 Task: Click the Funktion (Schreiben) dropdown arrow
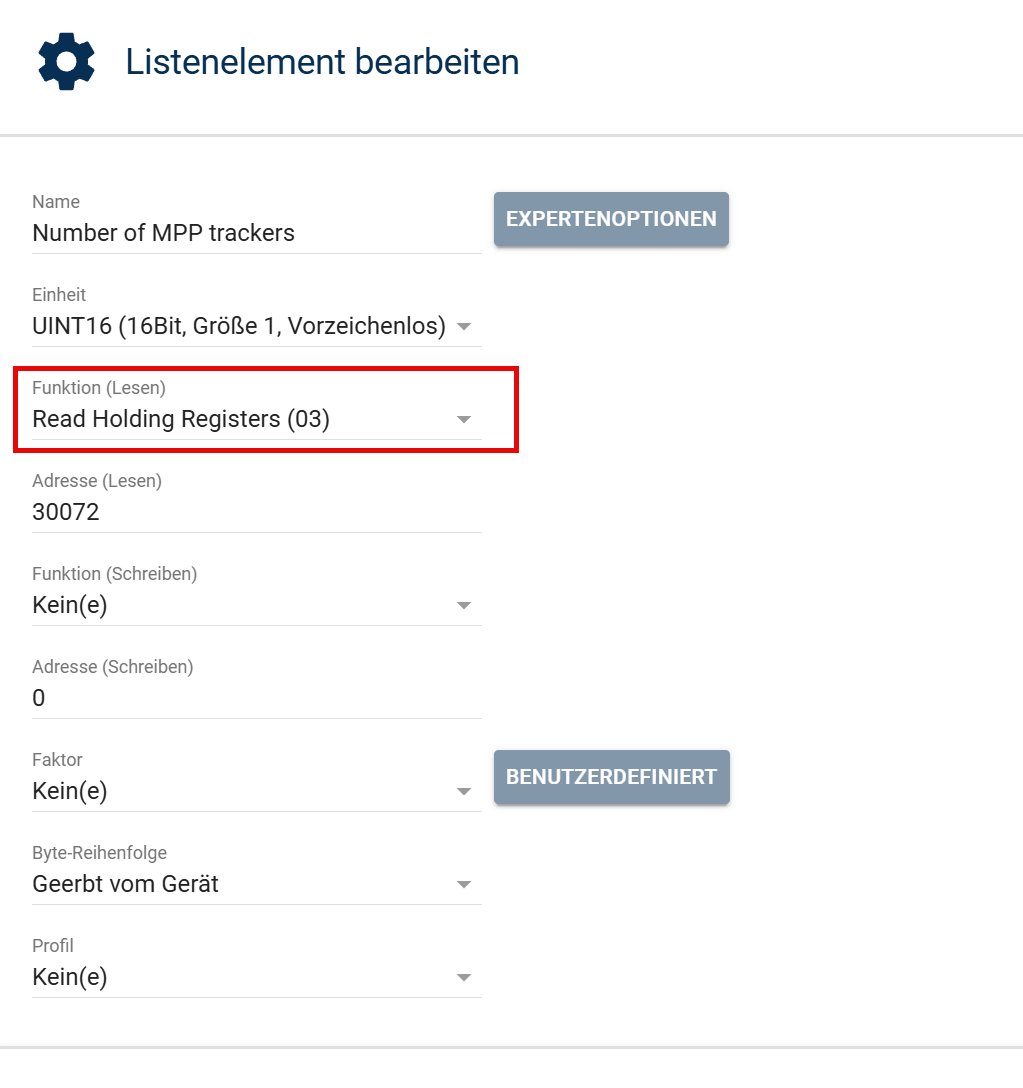point(463,606)
